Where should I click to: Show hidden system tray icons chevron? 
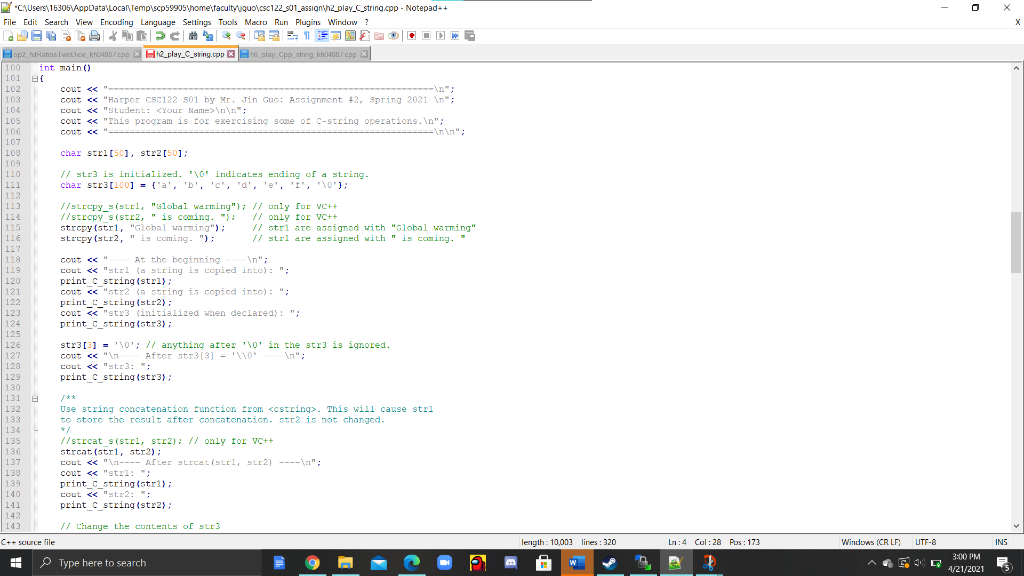pyautogui.click(x=871, y=563)
